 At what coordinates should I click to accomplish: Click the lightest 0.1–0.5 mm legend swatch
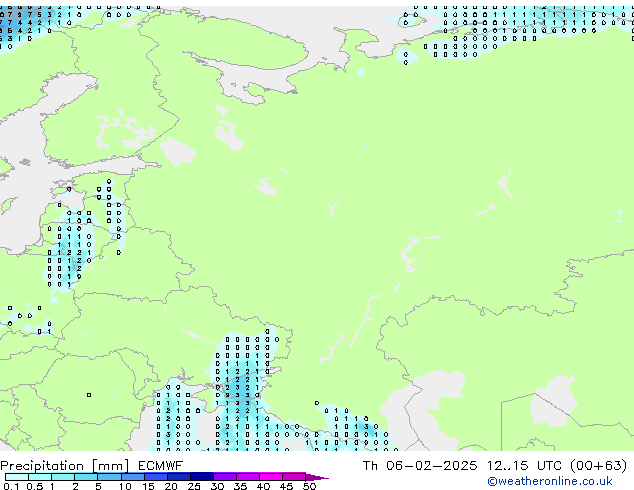point(17,477)
